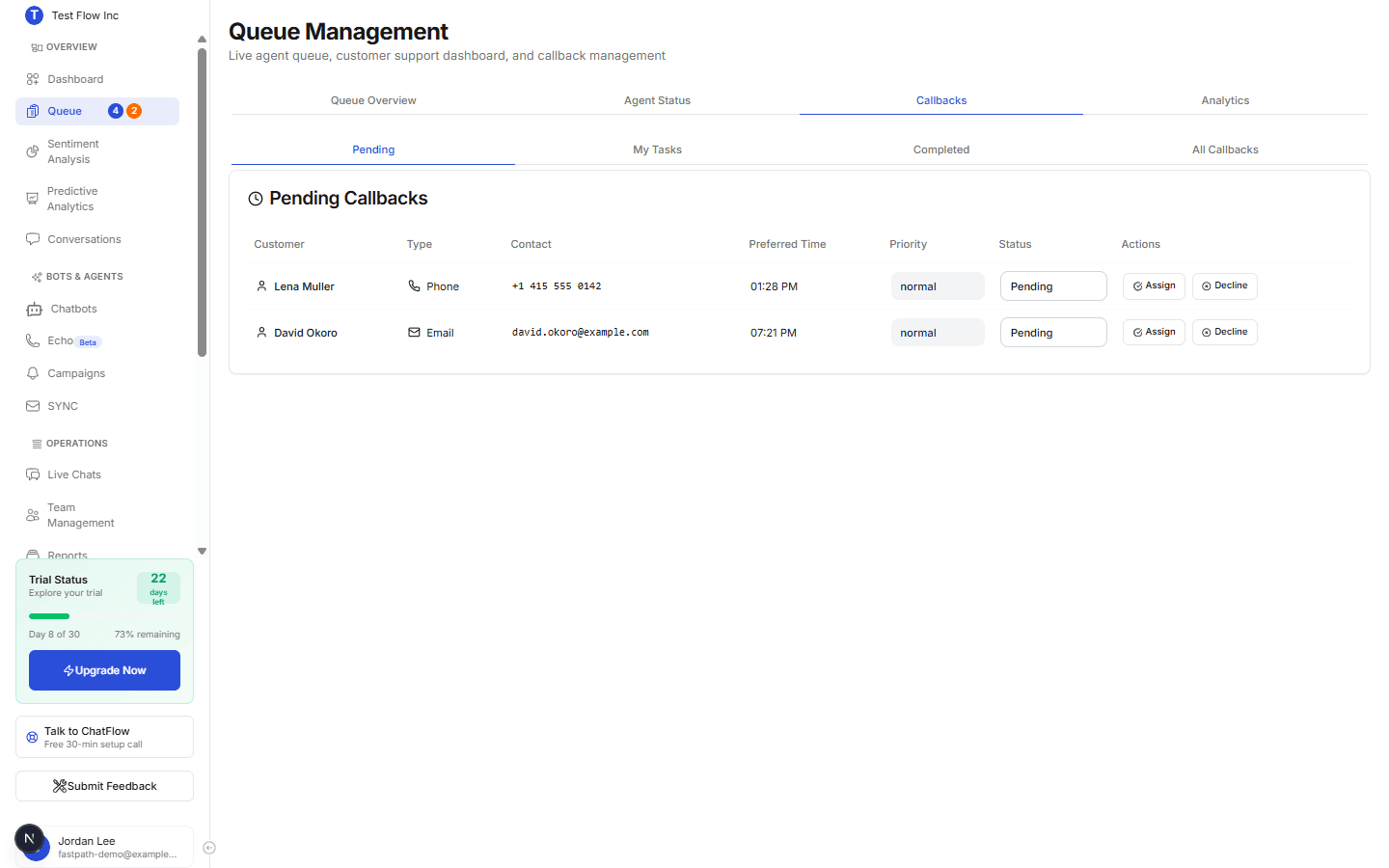Open Jordan Lee user profile menu
1389x868 pixels.
tap(104, 847)
